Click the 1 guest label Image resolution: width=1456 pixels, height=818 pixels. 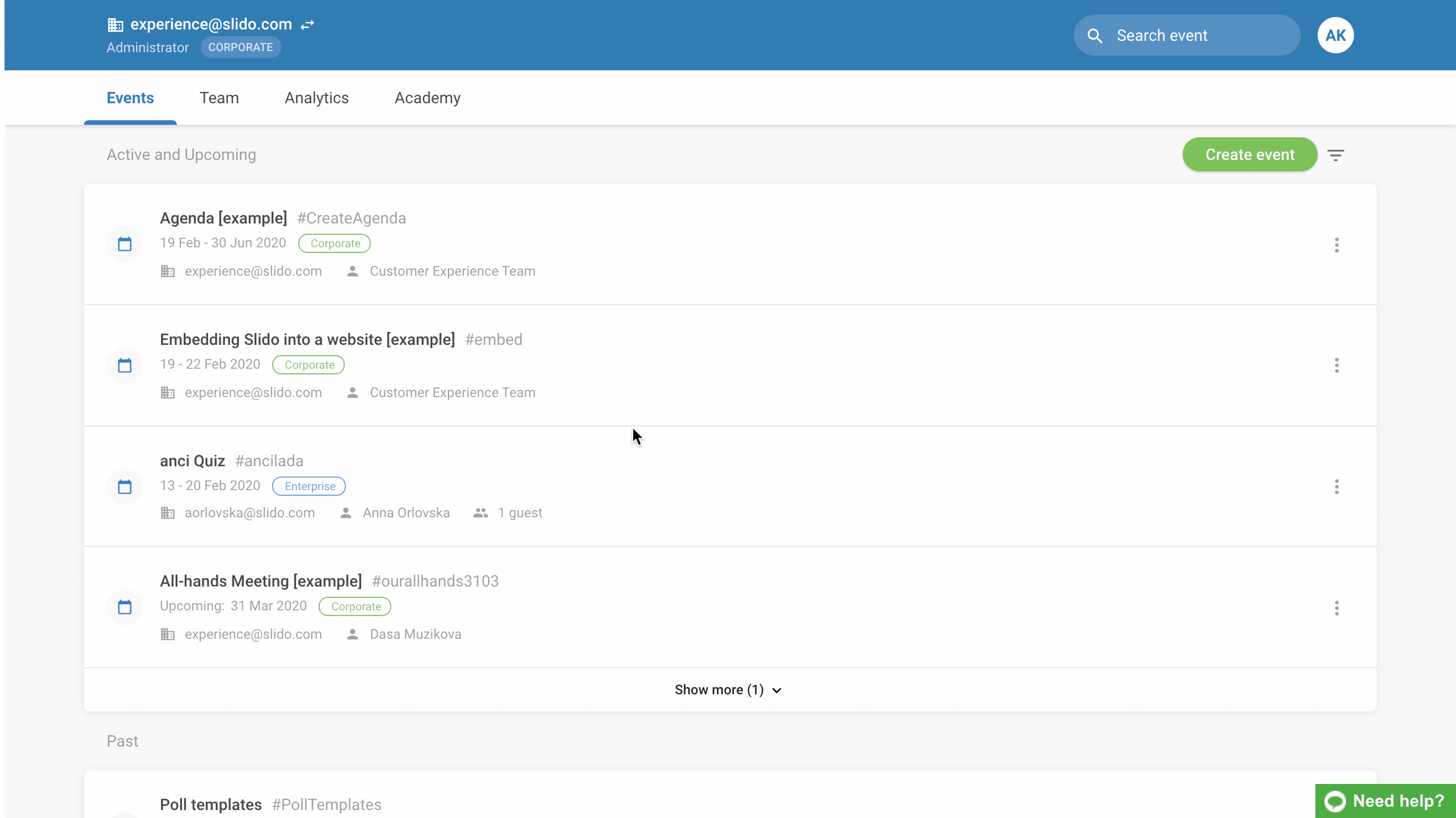[x=520, y=513]
